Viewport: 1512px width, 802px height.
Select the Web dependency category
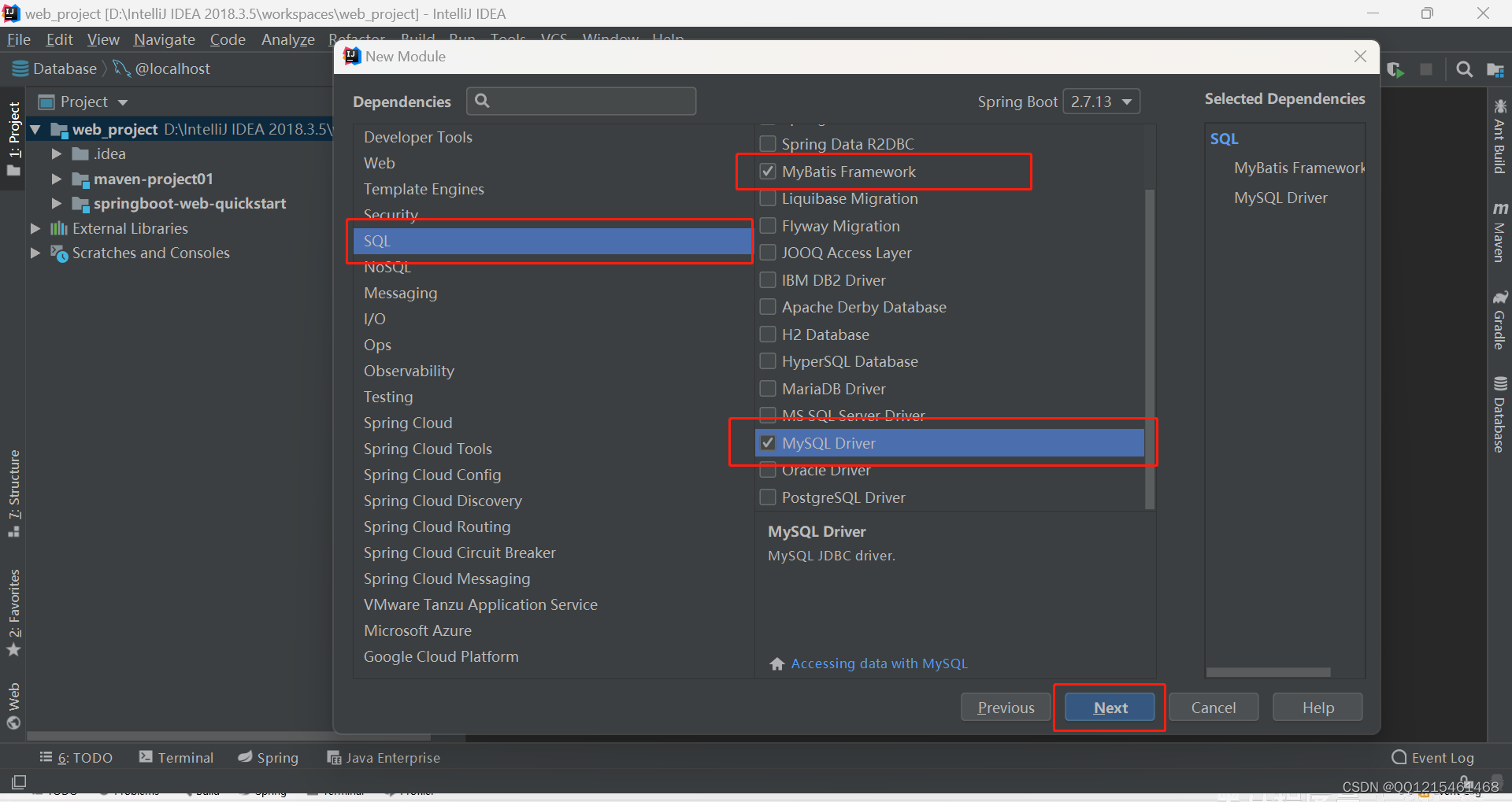554,163
